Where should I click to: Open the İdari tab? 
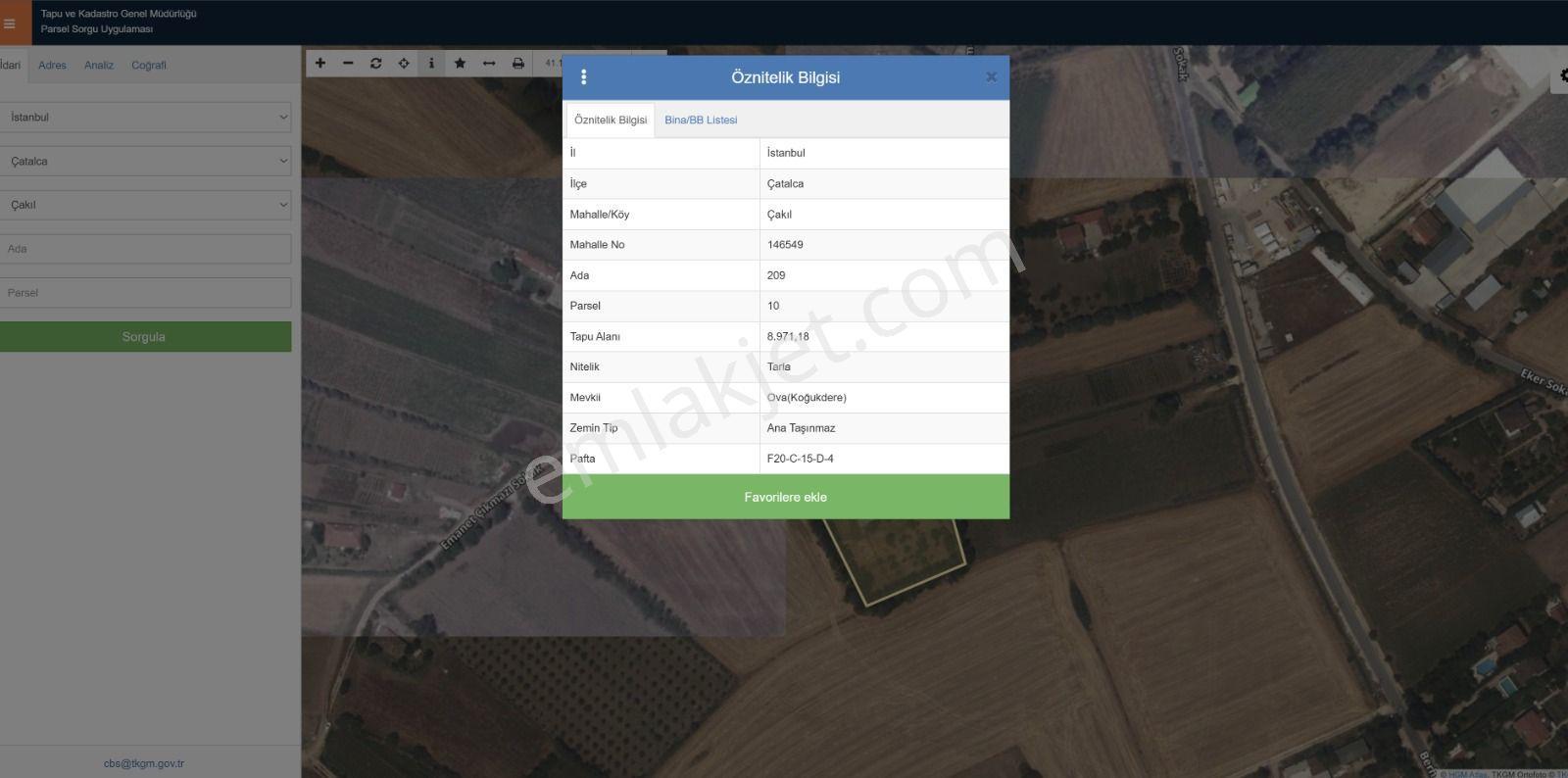pyautogui.click(x=10, y=65)
